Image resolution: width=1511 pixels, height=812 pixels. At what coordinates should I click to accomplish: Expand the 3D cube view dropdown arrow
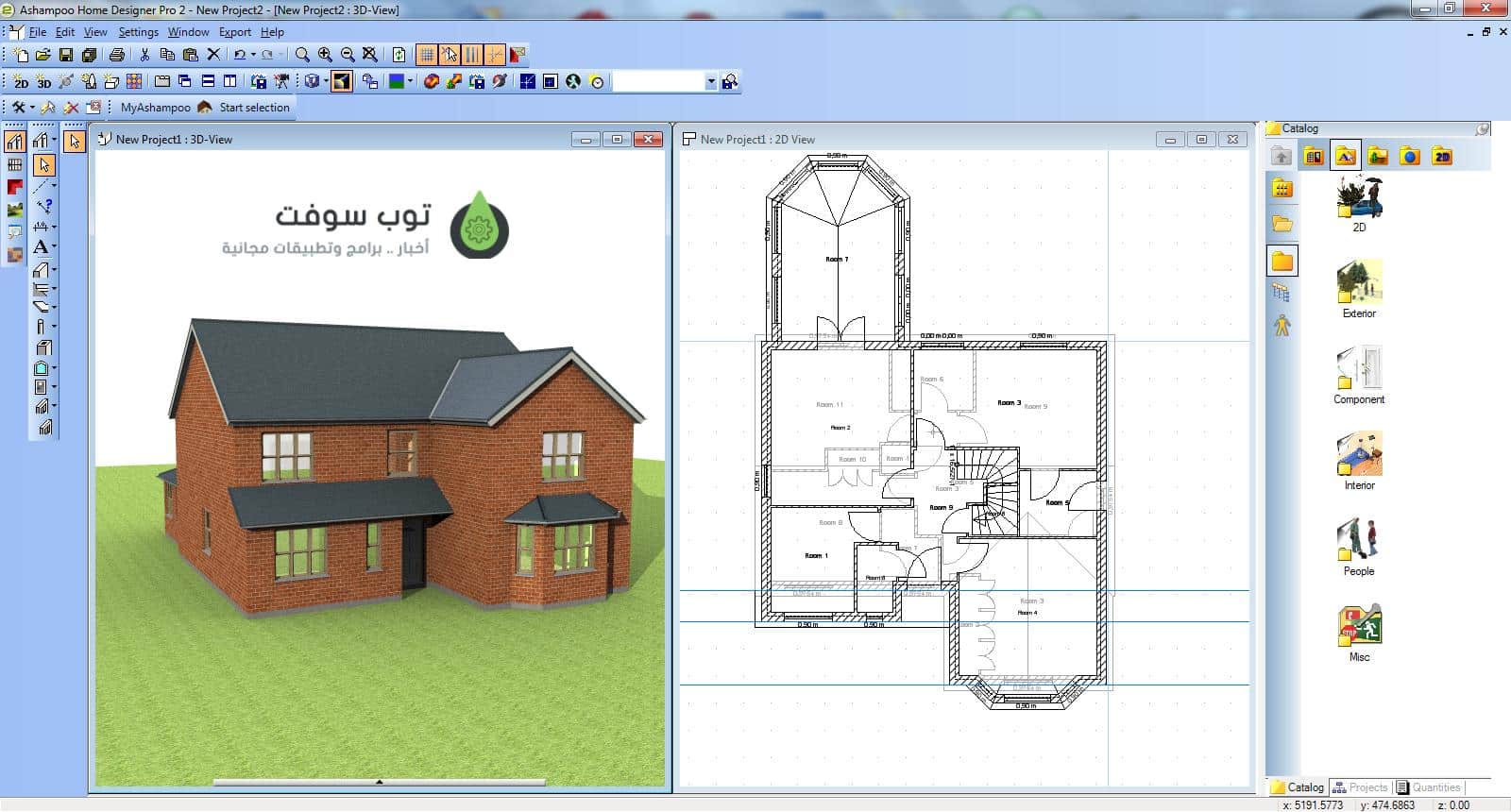click(326, 82)
